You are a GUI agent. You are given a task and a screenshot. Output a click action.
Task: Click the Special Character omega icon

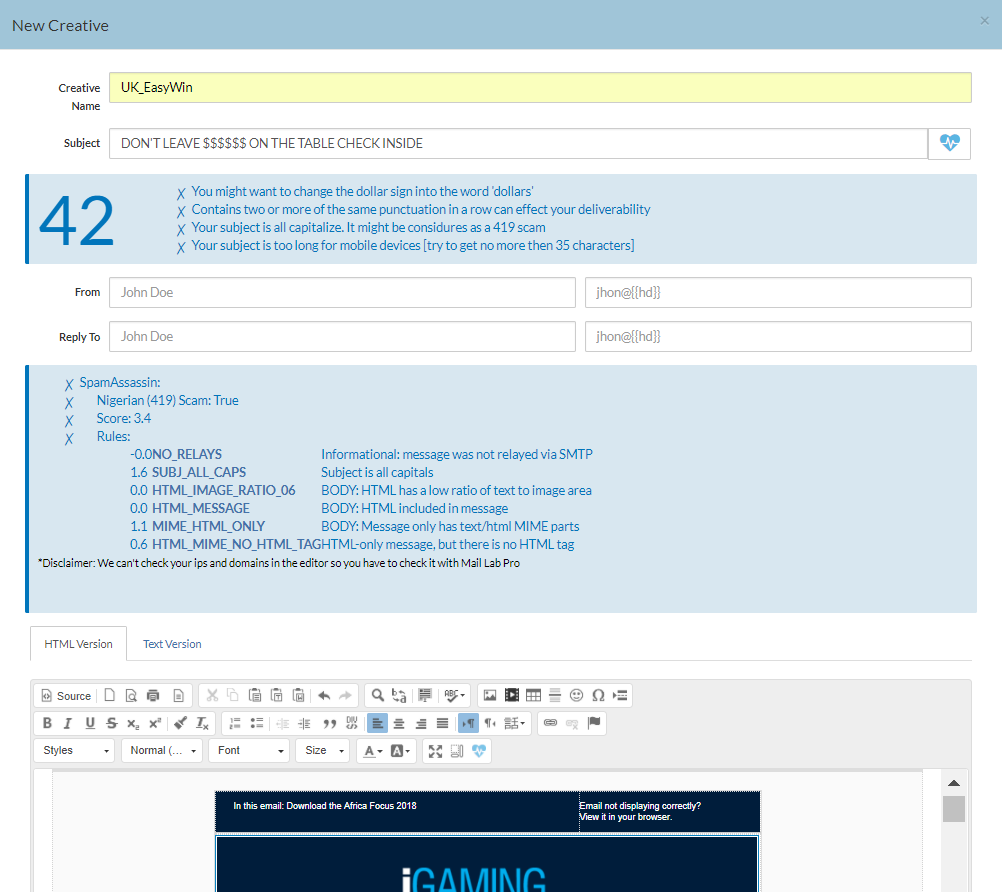click(x=598, y=695)
